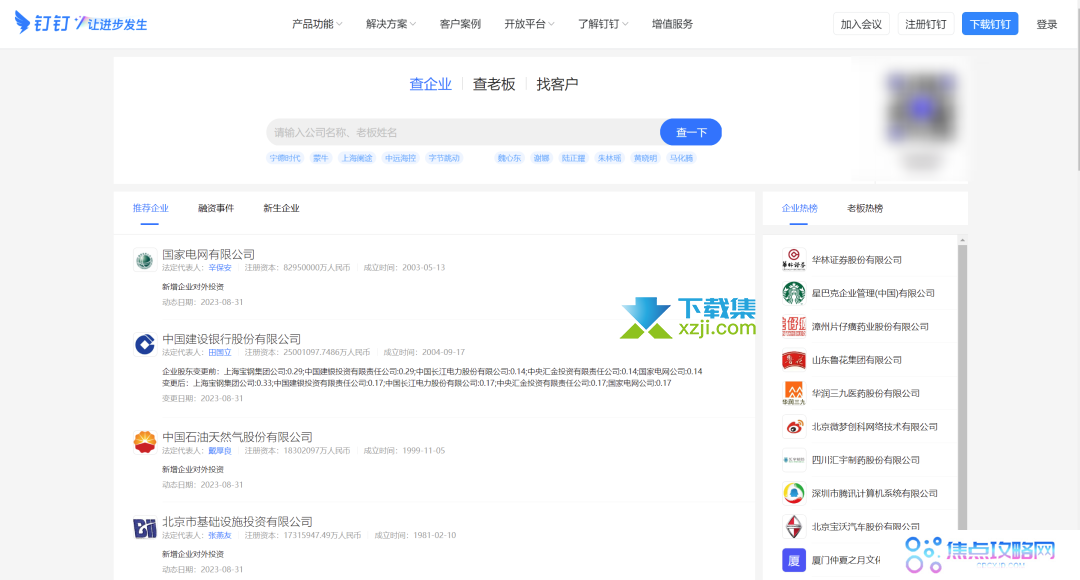Open 中国石油天然气股份有限公司 company title
This screenshot has width=1080, height=580.
pyautogui.click(x=237, y=437)
